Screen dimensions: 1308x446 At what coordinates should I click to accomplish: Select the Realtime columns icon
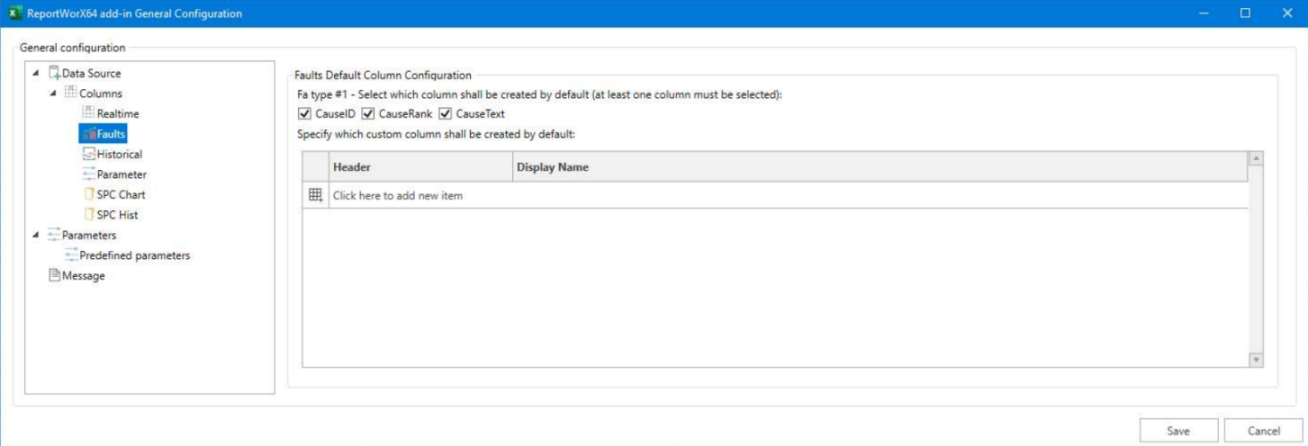(x=88, y=113)
